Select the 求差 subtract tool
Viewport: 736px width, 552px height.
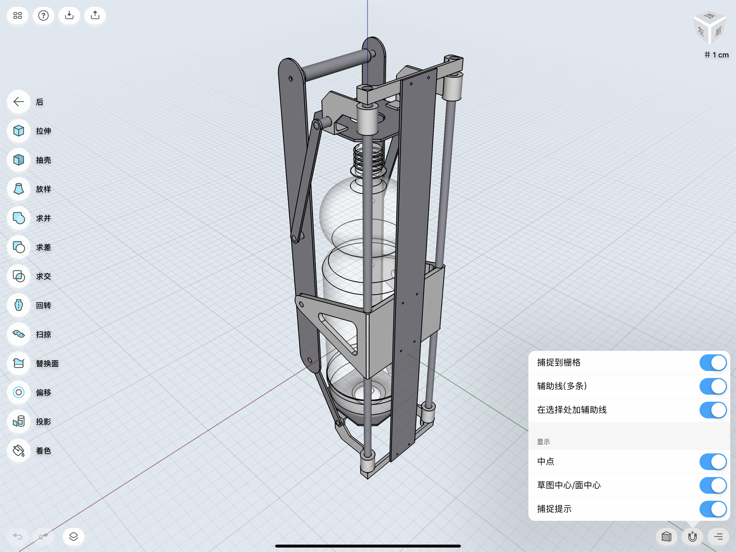18,247
